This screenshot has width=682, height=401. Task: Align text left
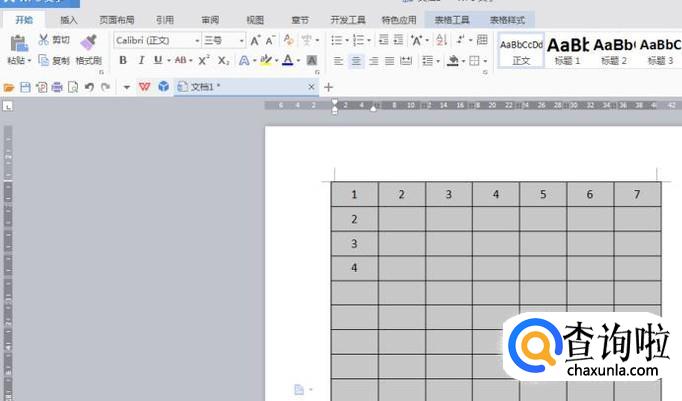point(338,61)
